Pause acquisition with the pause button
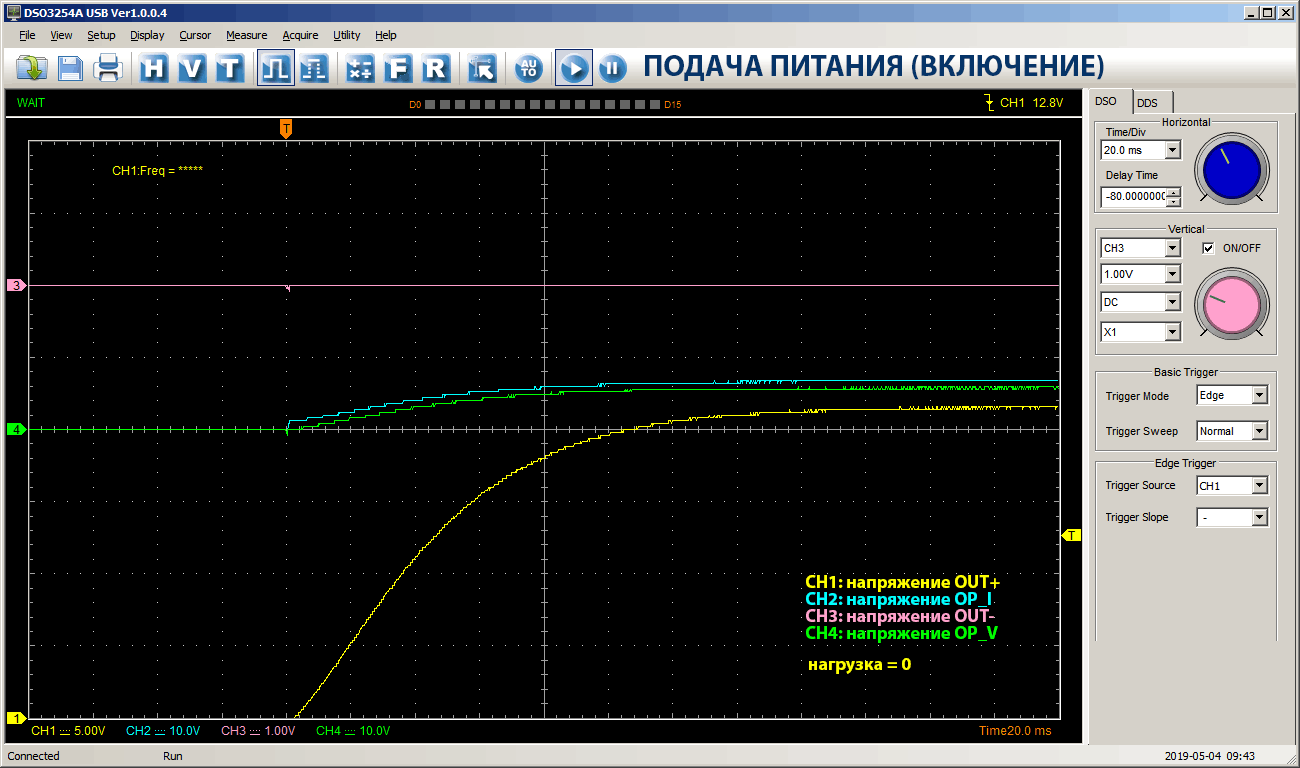The width and height of the screenshot is (1300, 768). pyautogui.click(x=612, y=68)
